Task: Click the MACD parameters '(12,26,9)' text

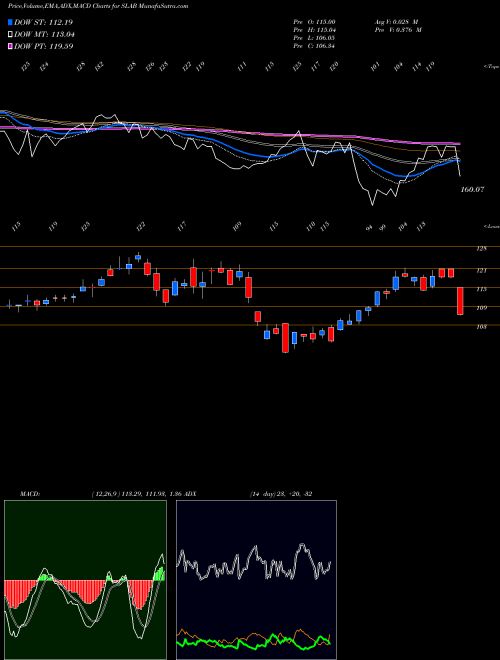Action: point(105,494)
